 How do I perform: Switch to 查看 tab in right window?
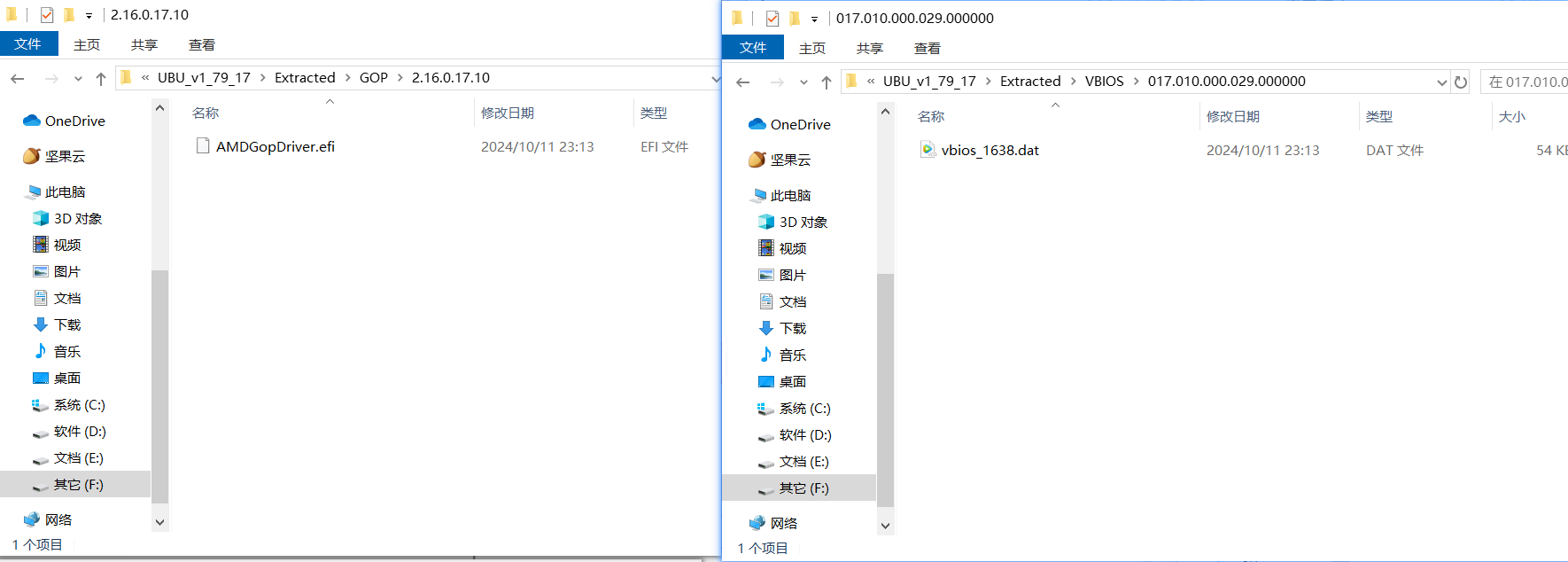(x=928, y=48)
